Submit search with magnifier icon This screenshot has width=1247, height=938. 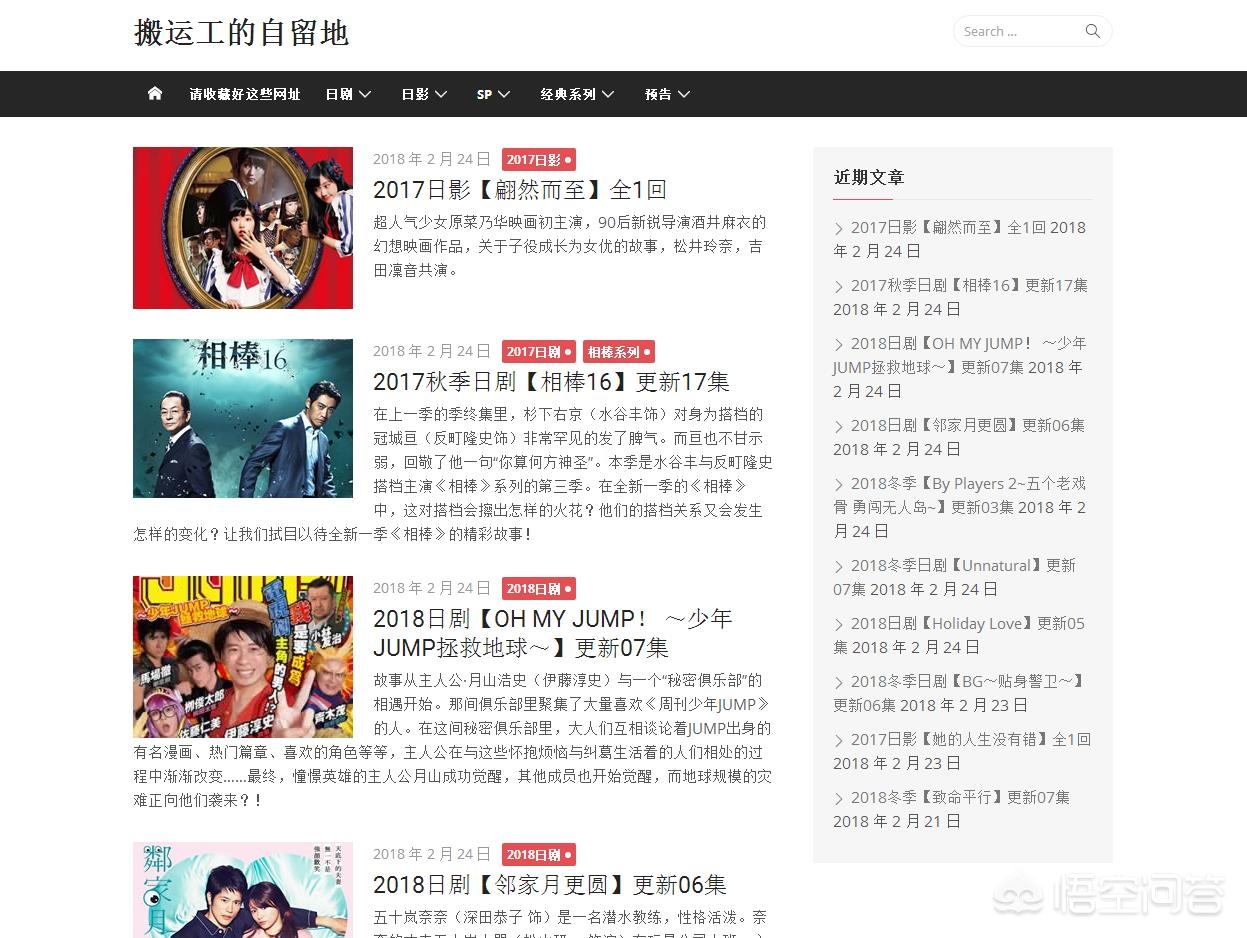tap(1093, 31)
